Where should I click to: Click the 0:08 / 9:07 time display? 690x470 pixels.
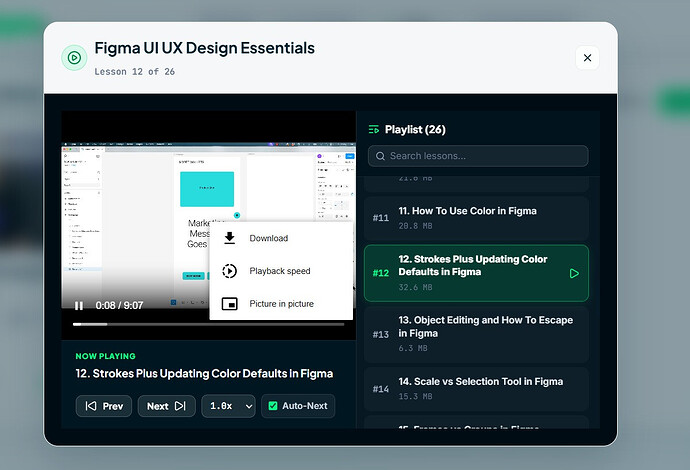[x=119, y=305]
